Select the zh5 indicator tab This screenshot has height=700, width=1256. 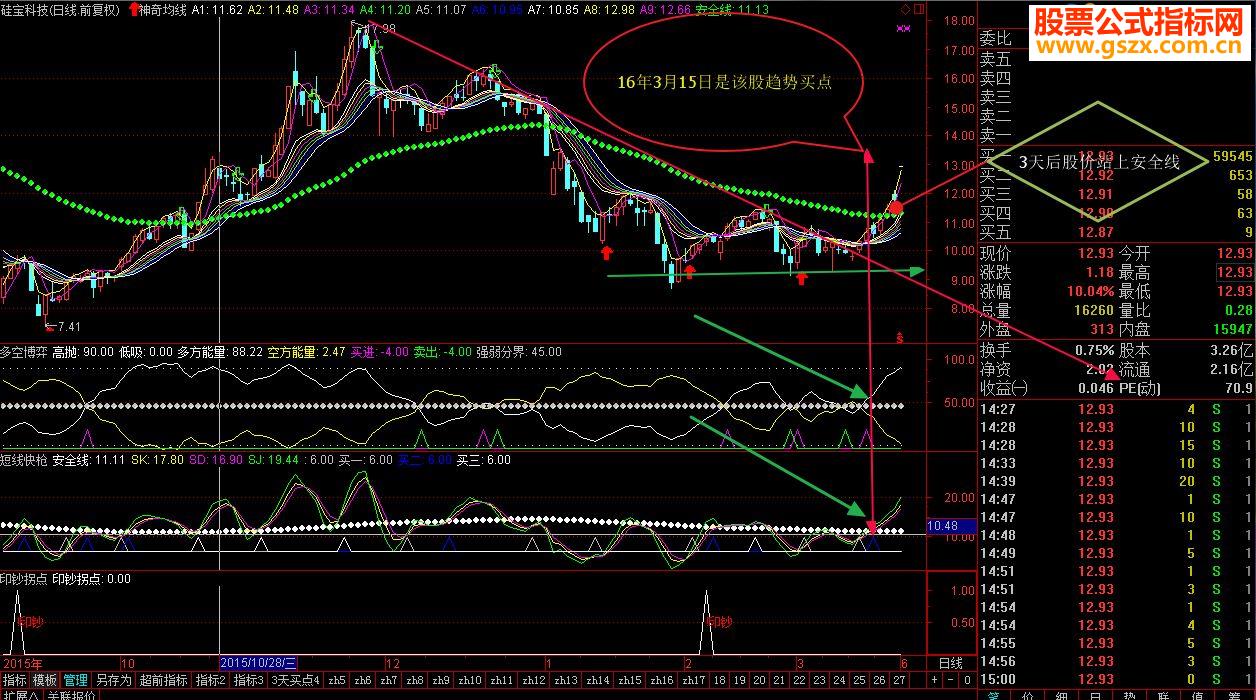pyautogui.click(x=337, y=680)
